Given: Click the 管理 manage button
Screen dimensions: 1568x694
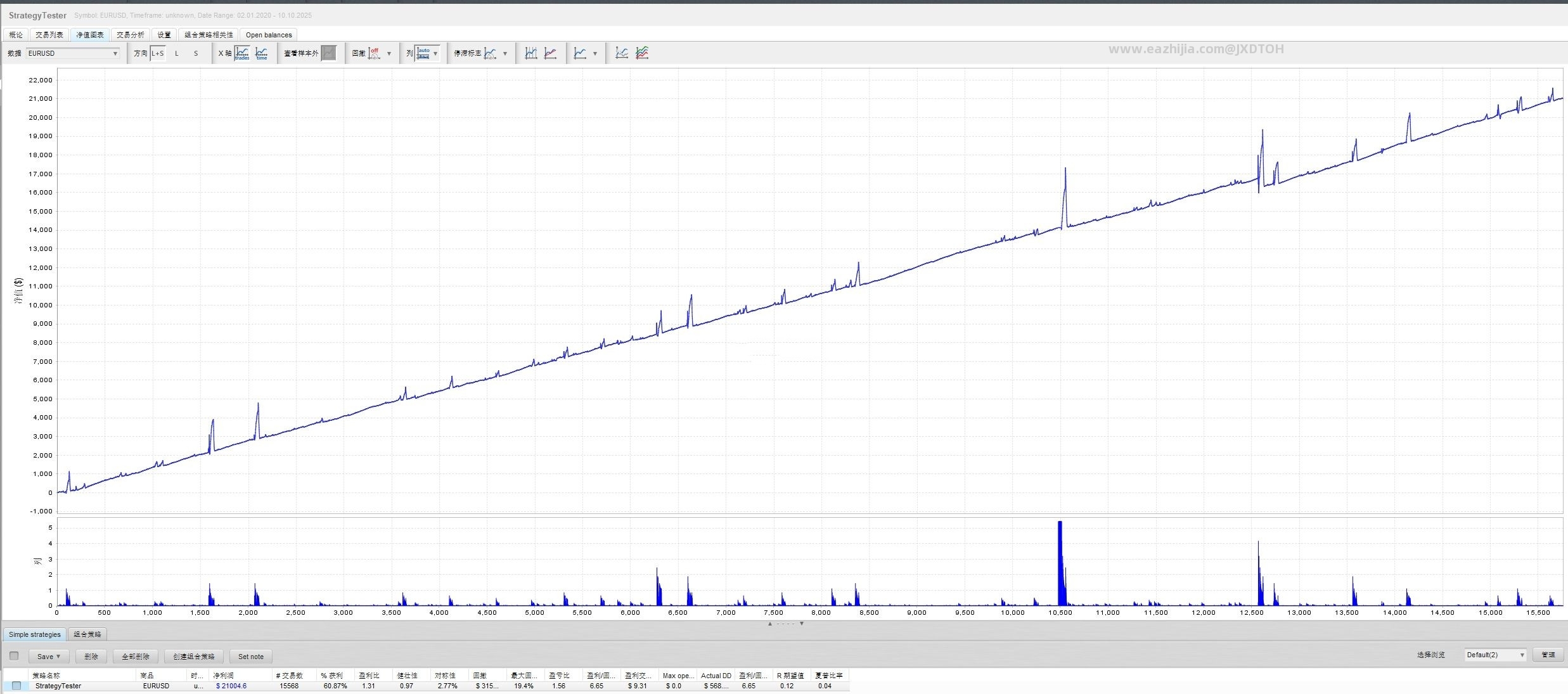Looking at the screenshot, I should [1548, 655].
